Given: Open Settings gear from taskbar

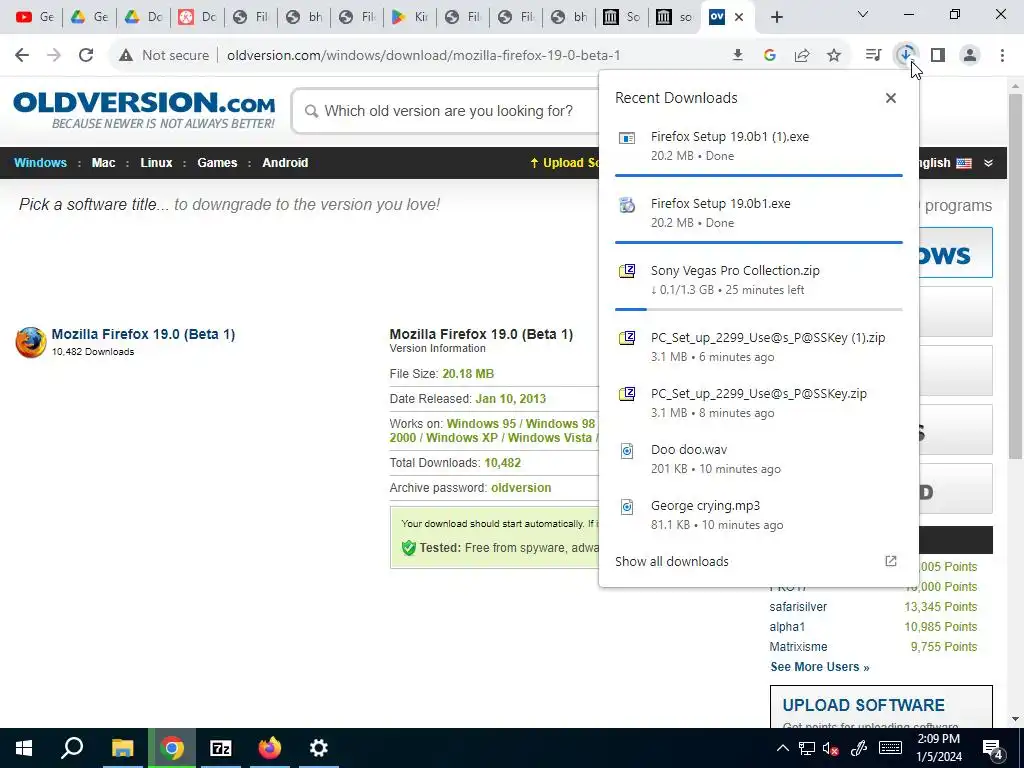Looking at the screenshot, I should pyautogui.click(x=318, y=748).
